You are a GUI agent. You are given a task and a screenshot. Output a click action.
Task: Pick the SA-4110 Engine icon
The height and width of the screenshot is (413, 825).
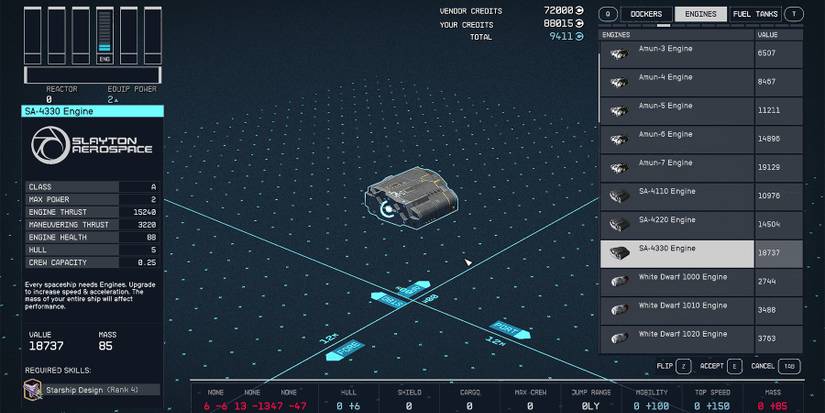(619, 195)
